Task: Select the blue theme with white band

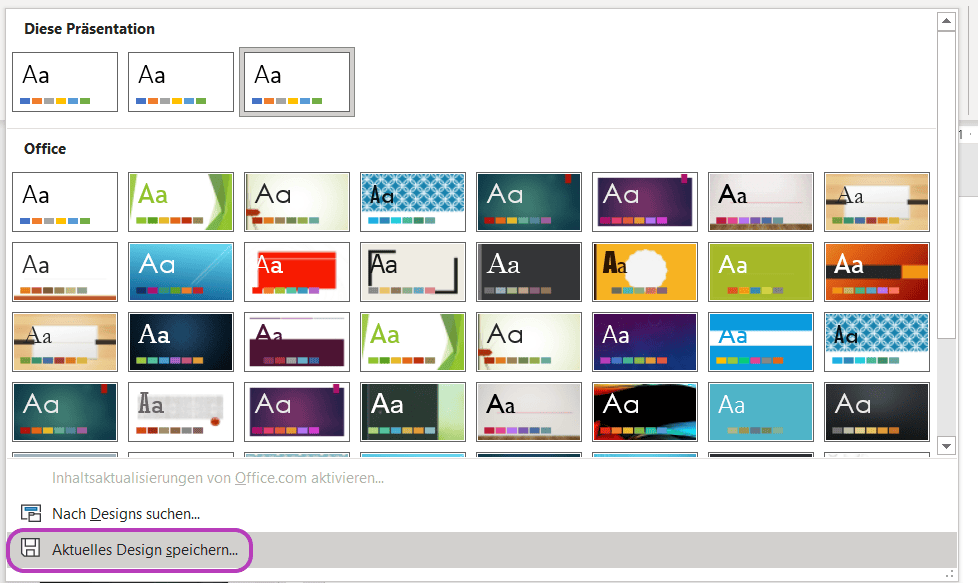Action: pos(761,342)
